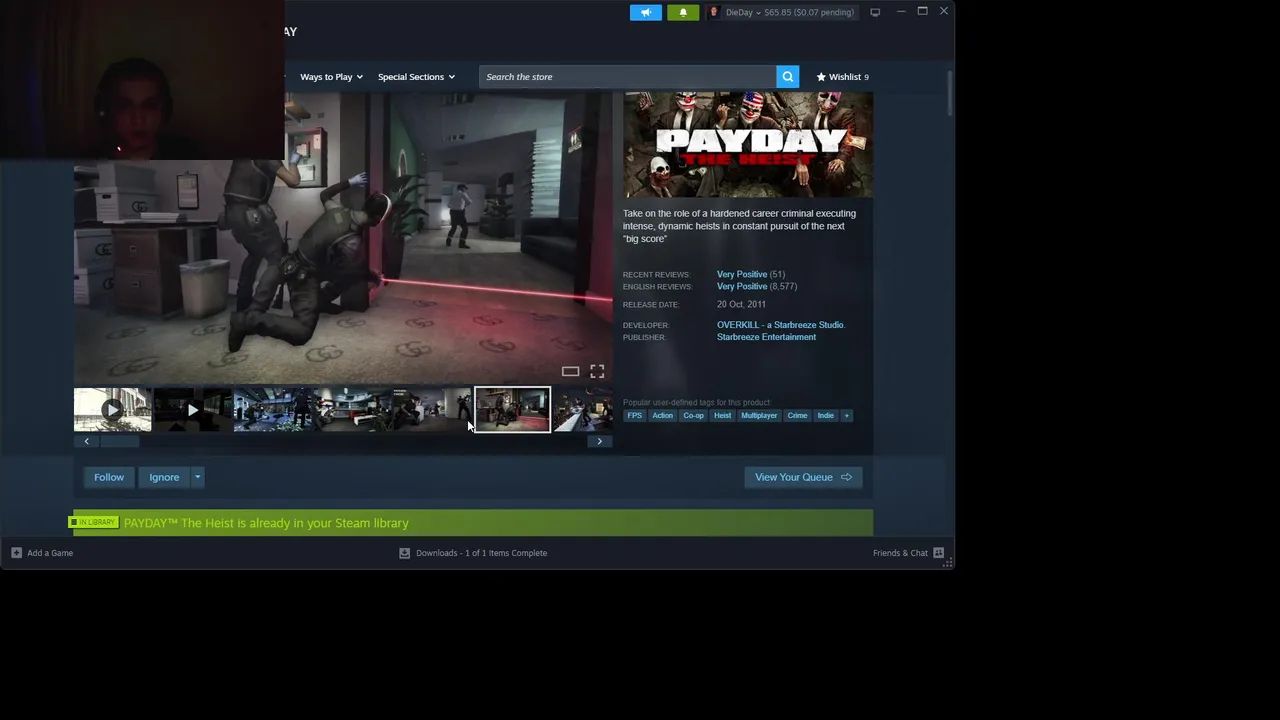This screenshot has width=1280, height=720.
Task: Maximize the Steam window
Action: point(922,11)
